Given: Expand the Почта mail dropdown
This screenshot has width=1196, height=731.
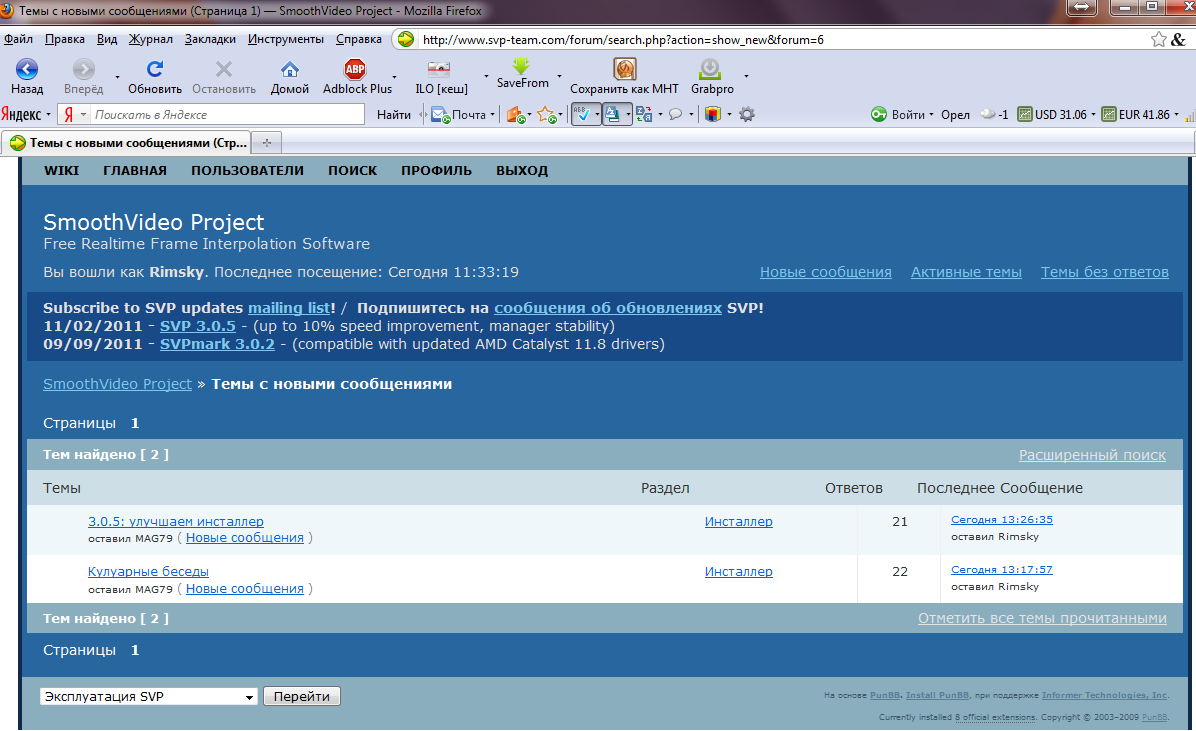Looking at the screenshot, I should [494, 114].
